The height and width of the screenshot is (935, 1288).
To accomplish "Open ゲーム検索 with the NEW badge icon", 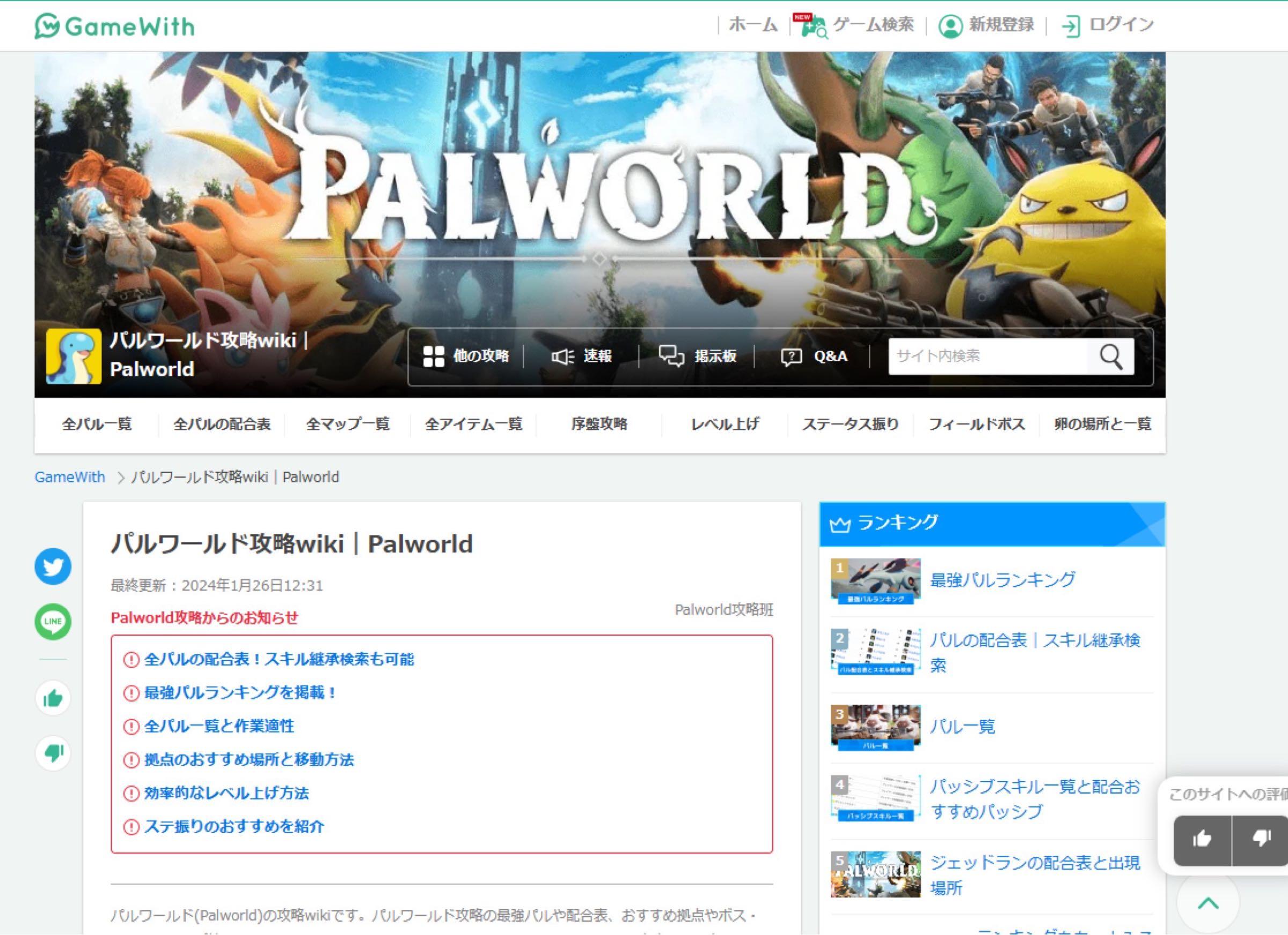I will (x=815, y=25).
